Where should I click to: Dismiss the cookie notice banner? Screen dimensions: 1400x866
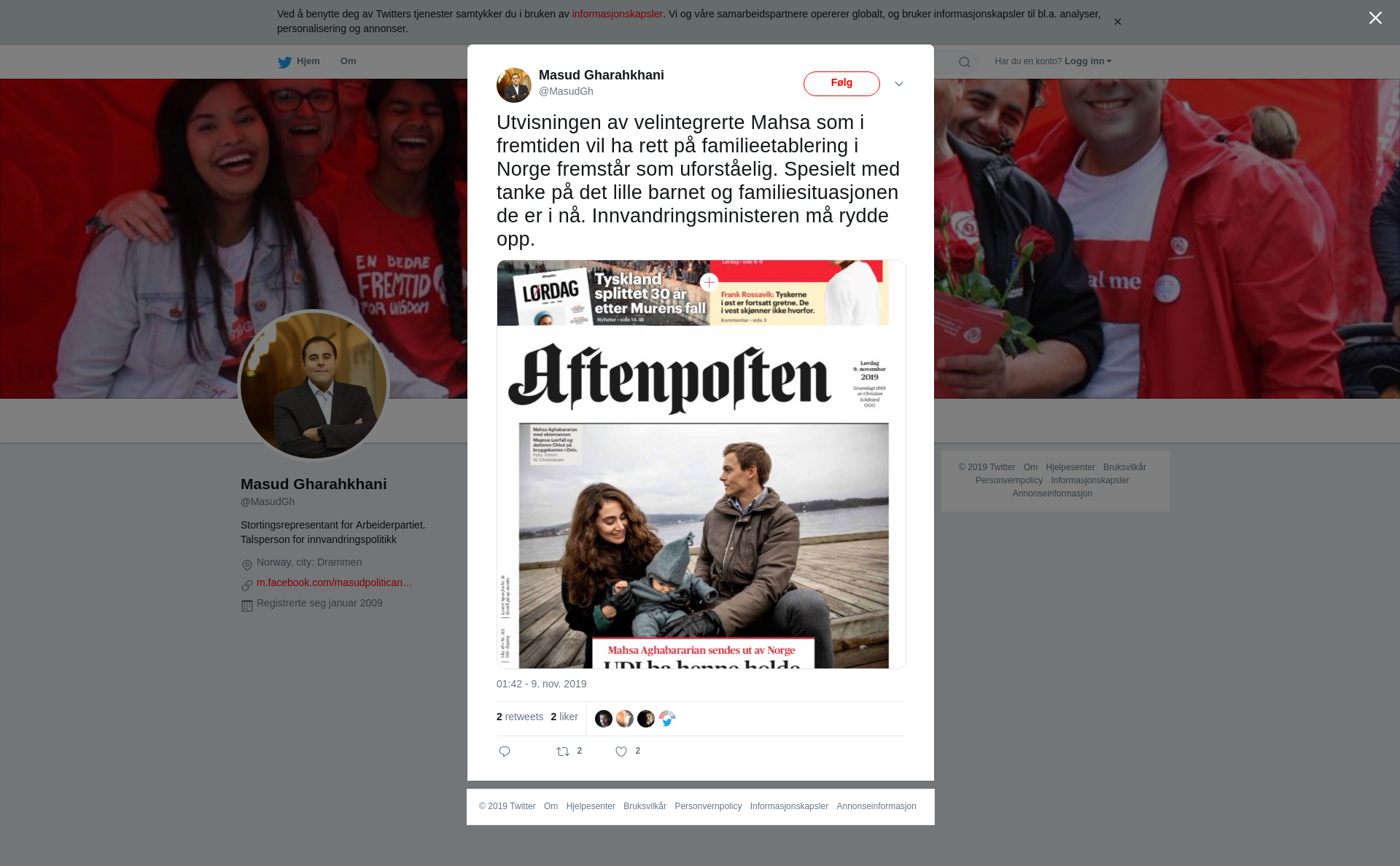click(x=1117, y=22)
